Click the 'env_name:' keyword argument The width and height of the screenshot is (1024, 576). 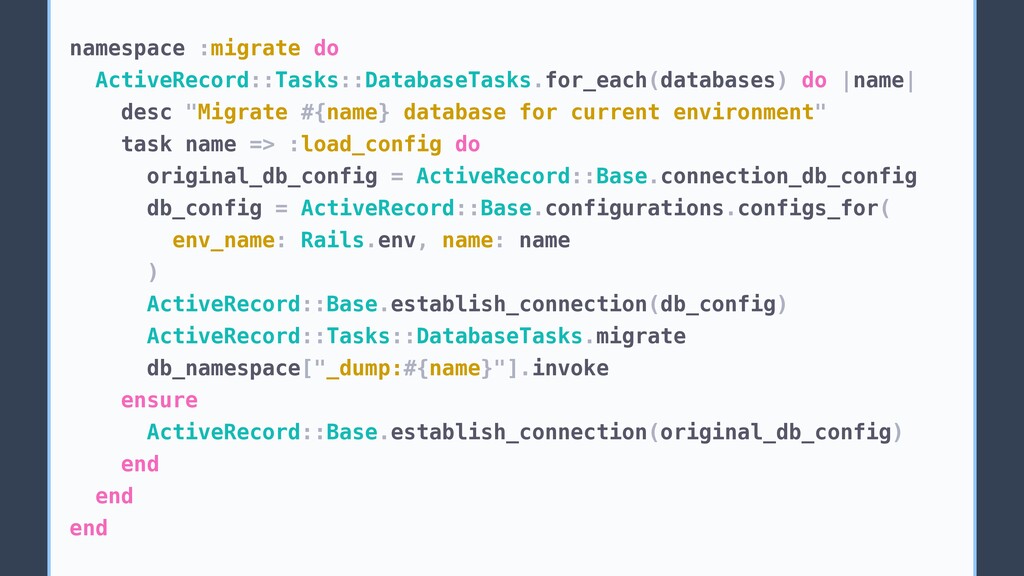[x=229, y=240]
